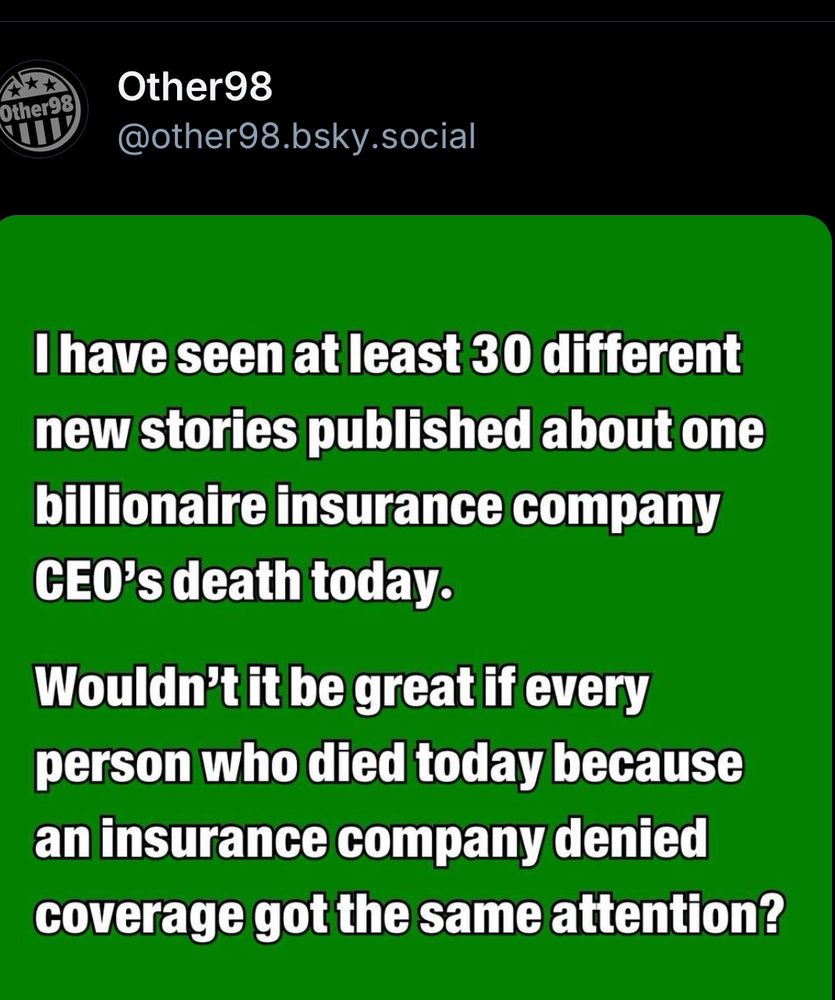The image size is (835, 1000).
Task: Click the word 'attention?' ending the post
Action: click(x=667, y=916)
